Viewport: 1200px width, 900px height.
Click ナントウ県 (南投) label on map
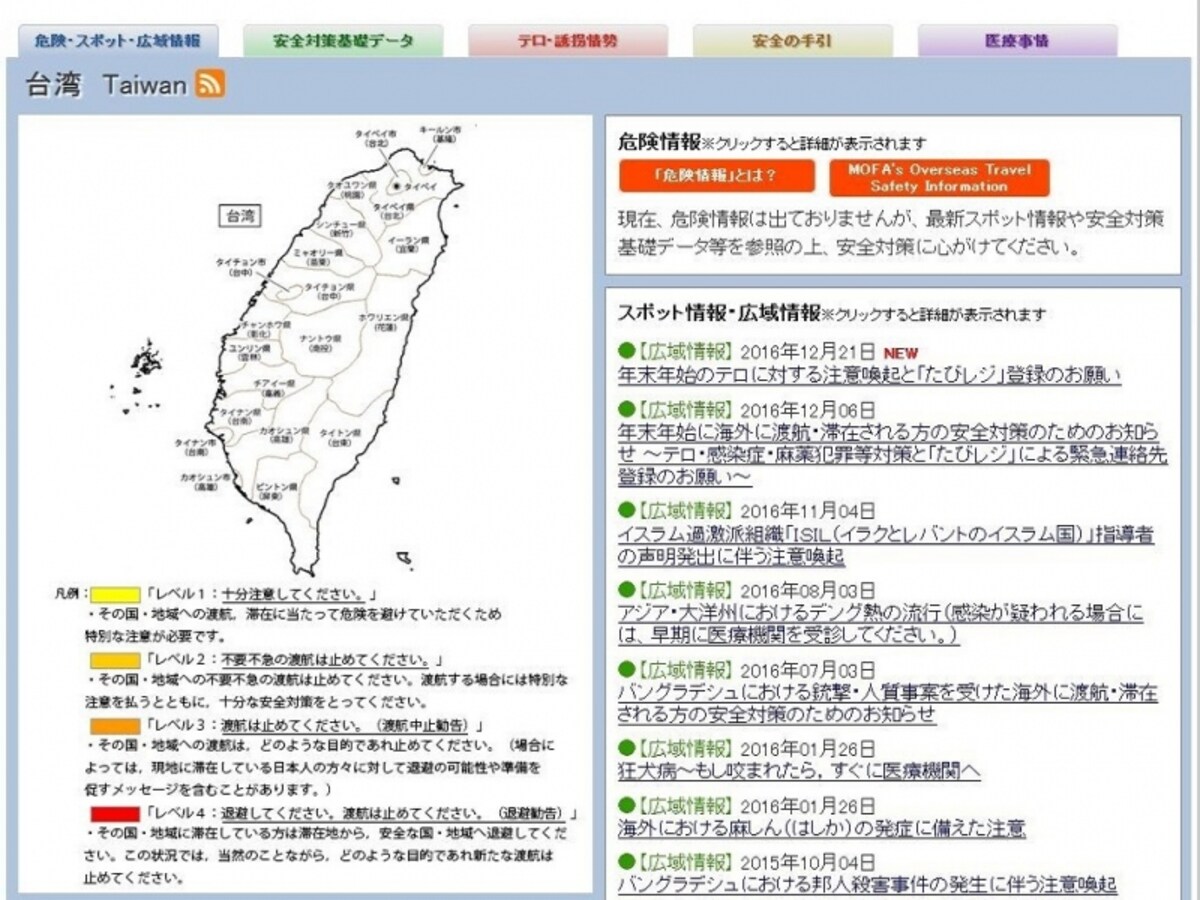(x=320, y=342)
